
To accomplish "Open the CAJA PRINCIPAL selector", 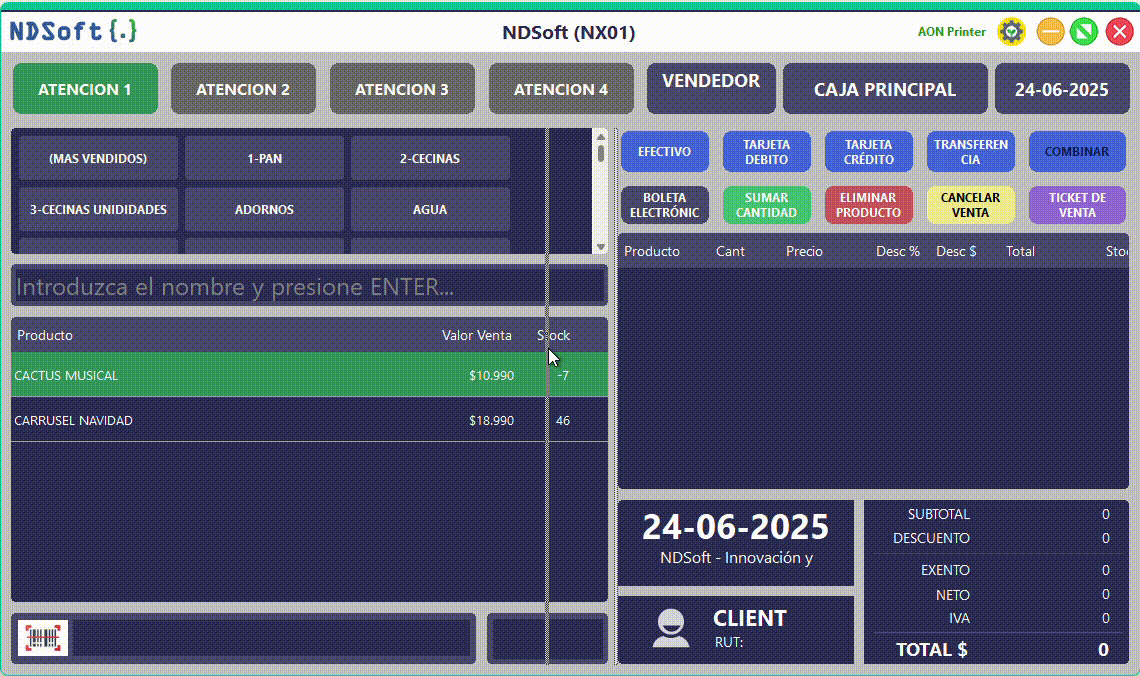I will (885, 89).
